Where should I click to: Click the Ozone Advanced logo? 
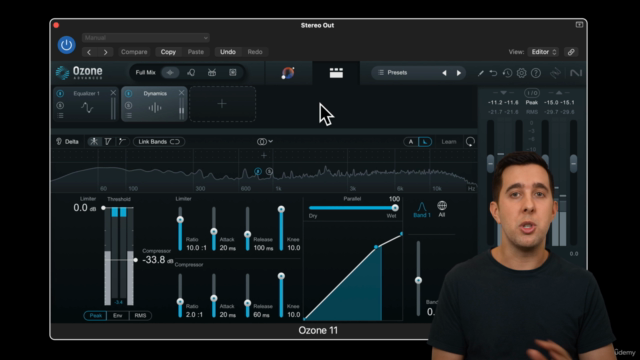tap(79, 73)
